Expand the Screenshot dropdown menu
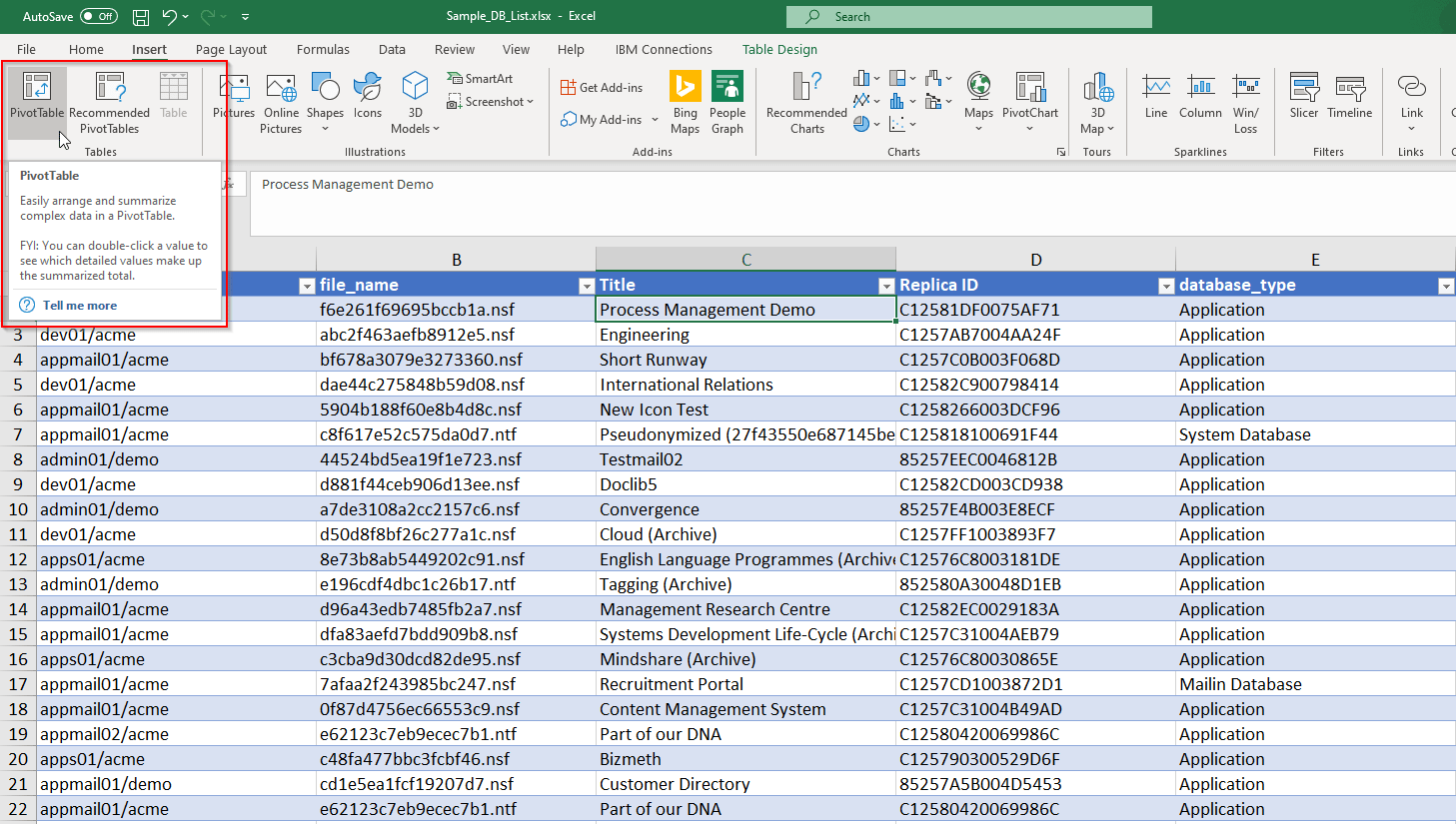This screenshot has height=824, width=1456. coord(494,102)
